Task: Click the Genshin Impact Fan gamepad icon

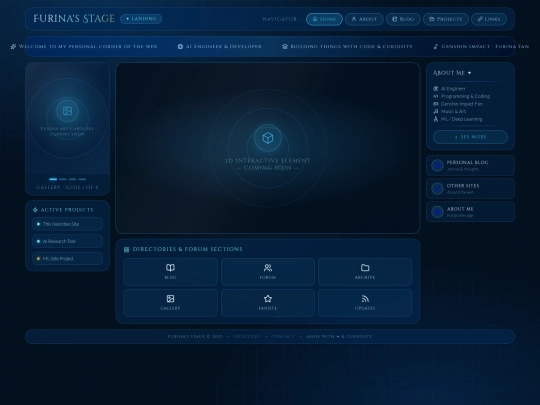Action: 436,104
